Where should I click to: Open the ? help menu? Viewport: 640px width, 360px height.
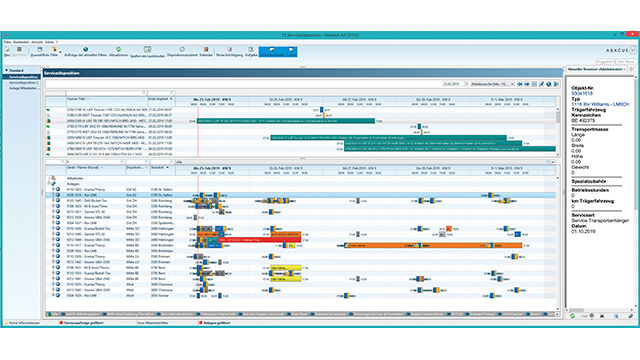(x=57, y=42)
